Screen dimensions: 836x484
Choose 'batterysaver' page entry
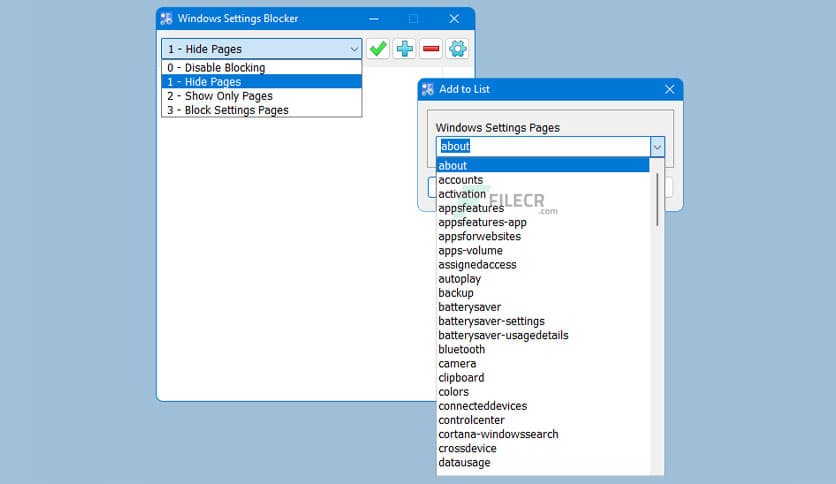click(x=543, y=307)
